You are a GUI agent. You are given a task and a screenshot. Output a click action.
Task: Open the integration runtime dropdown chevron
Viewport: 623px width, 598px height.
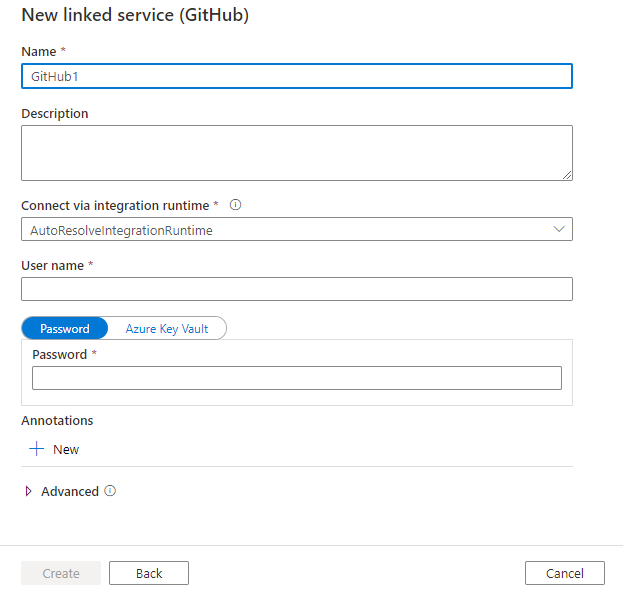(558, 229)
